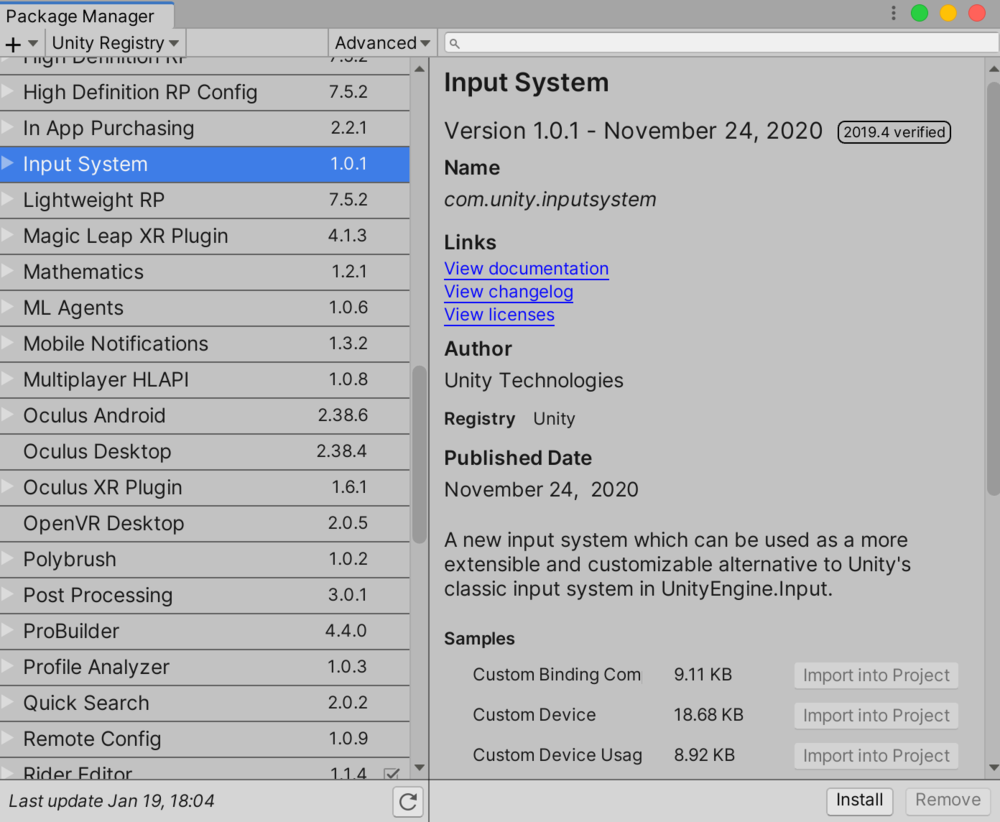This screenshot has height=822, width=1000.
Task: Open the three-dot window options menu
Action: pos(893,13)
